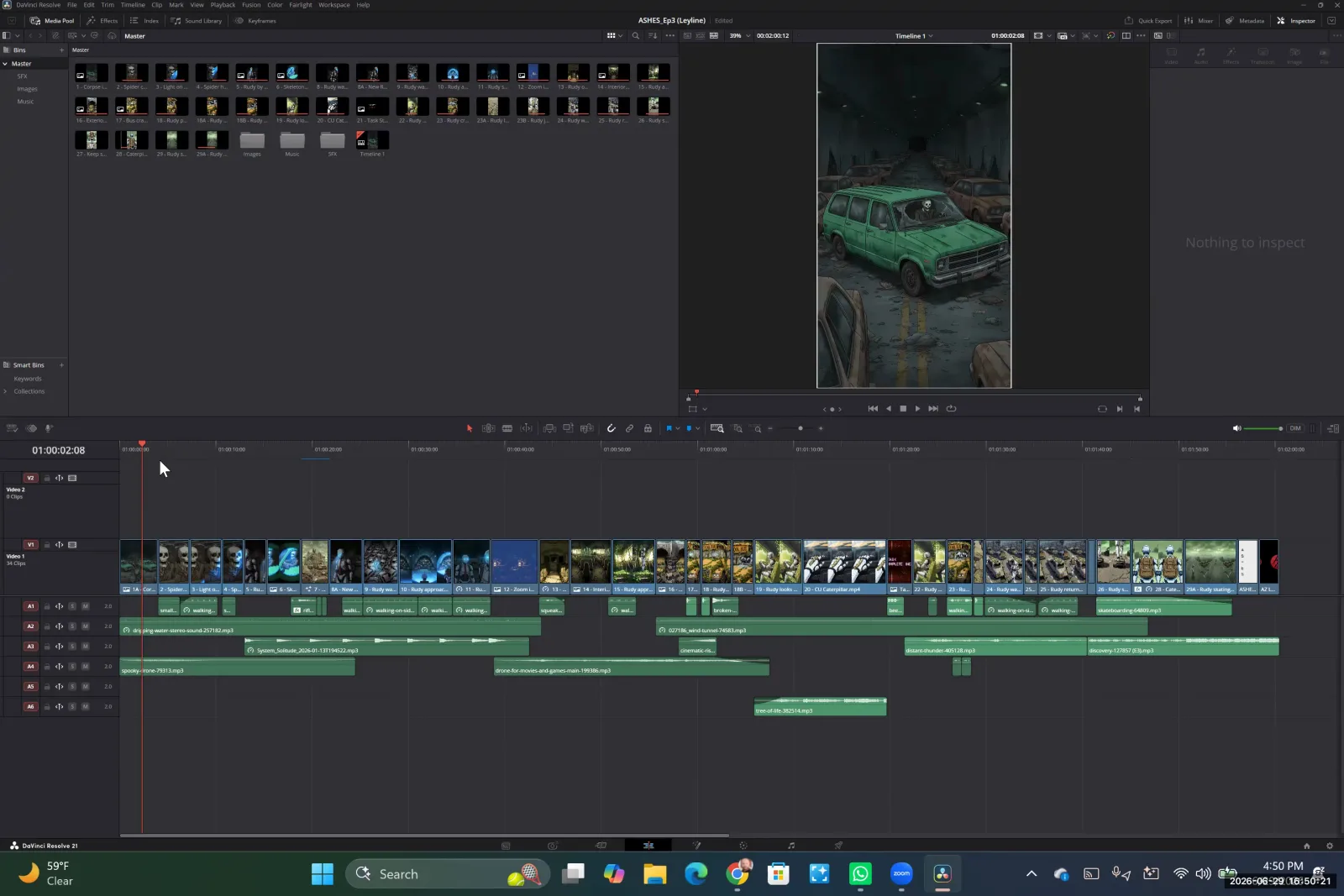The image size is (1344, 896).
Task: Click the blue Flag icon
Action: [x=669, y=428]
